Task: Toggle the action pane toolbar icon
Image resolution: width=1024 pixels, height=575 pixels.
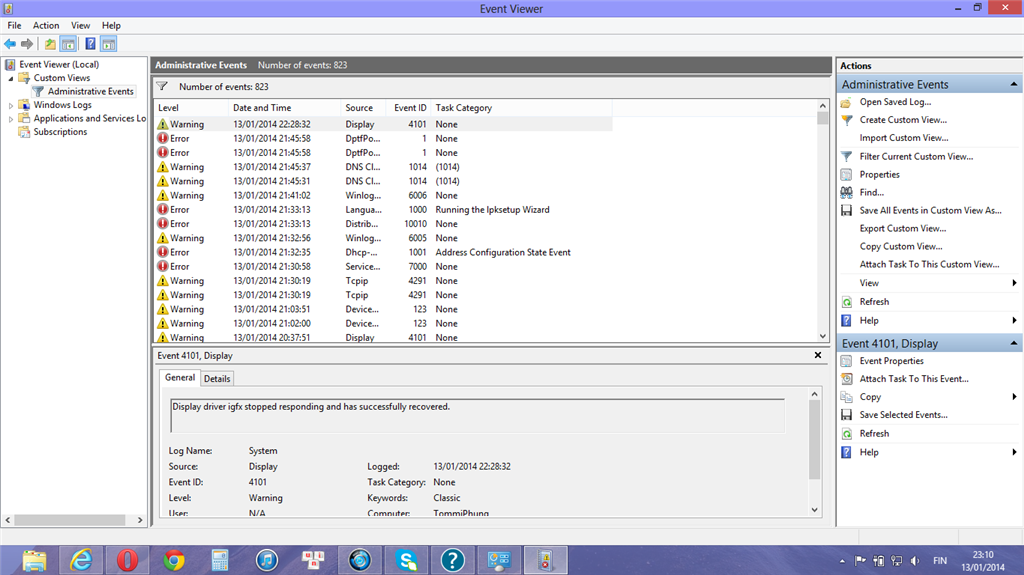Action: (x=108, y=44)
